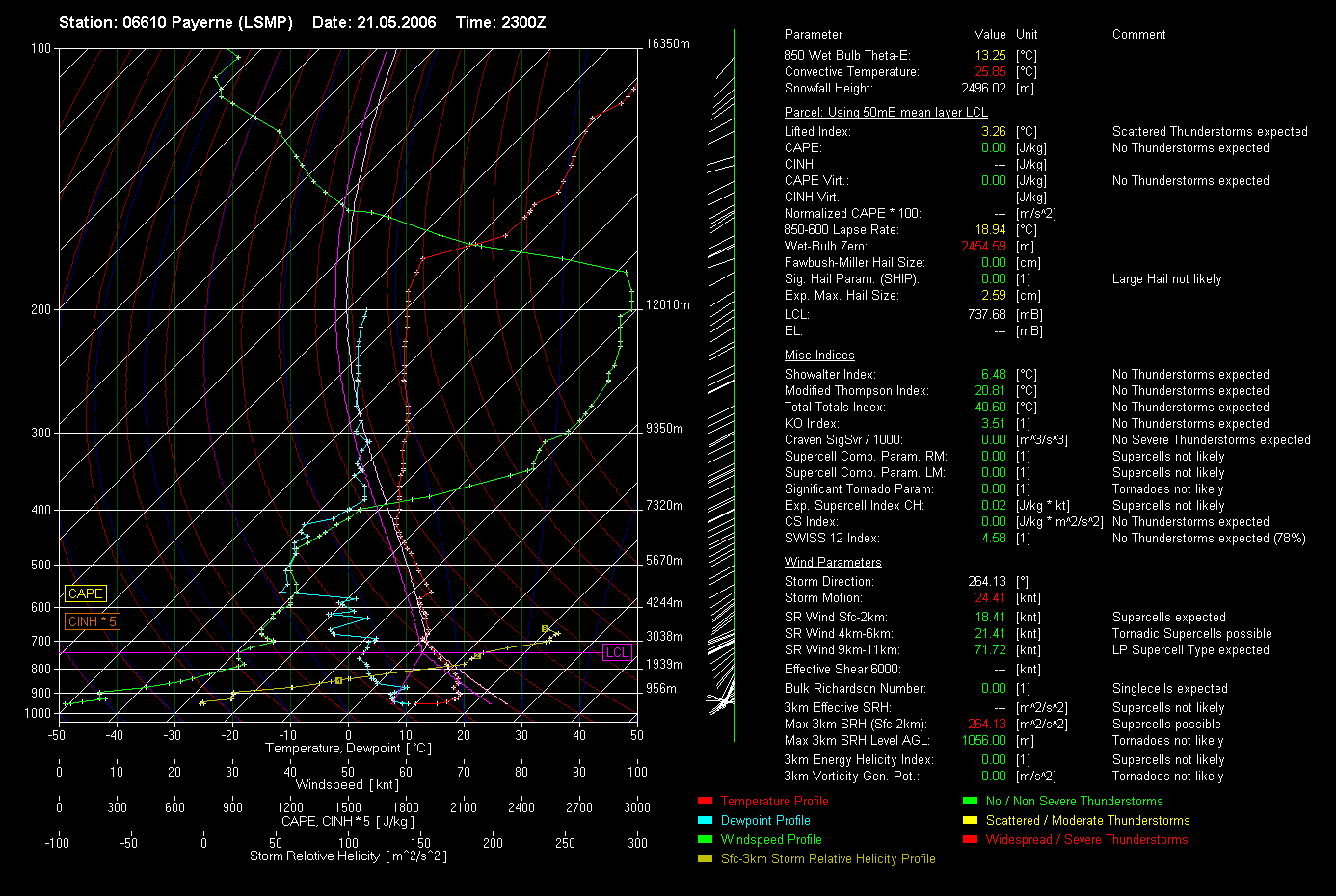Click the red Temperature Profile legend square
Image resolution: width=1336 pixels, height=896 pixels.
tap(705, 801)
